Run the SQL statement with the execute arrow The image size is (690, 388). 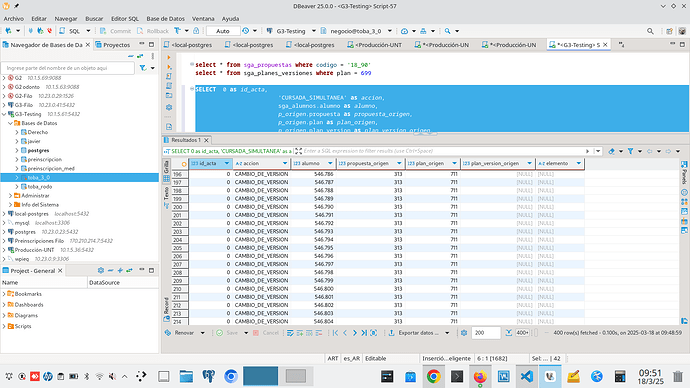pos(169,57)
